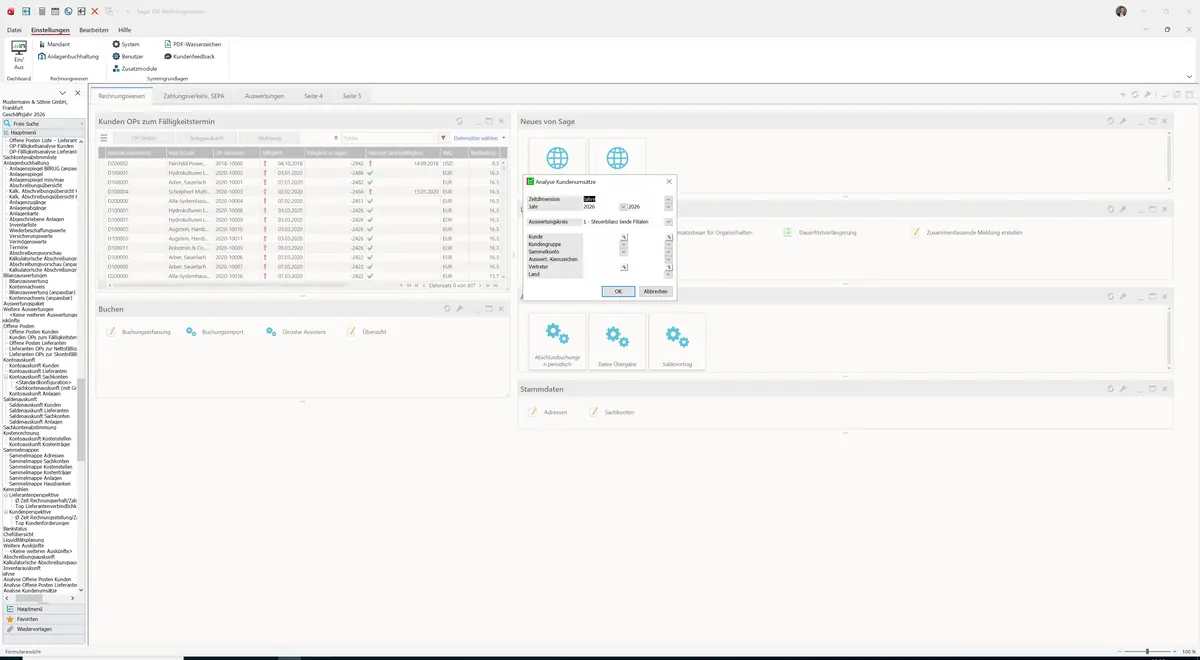Viewport: 1200px width, 660px height.
Task: Collapse the sidebar with the chevron arrow
Action: 63,93
